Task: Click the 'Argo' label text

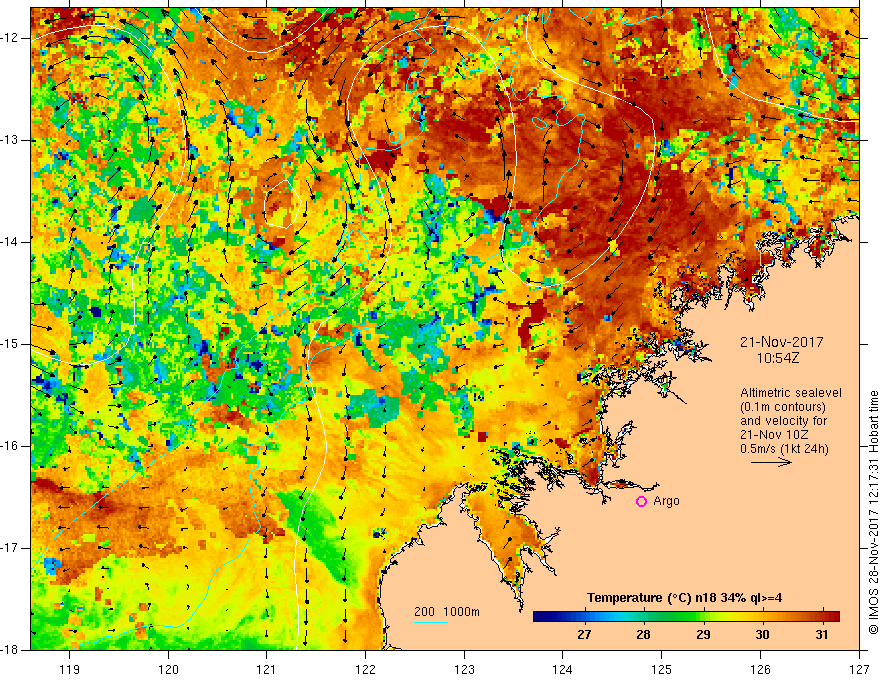Action: (666, 501)
